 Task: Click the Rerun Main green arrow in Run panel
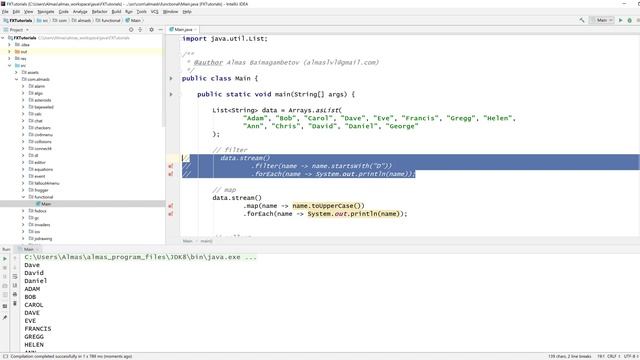(x=5, y=259)
